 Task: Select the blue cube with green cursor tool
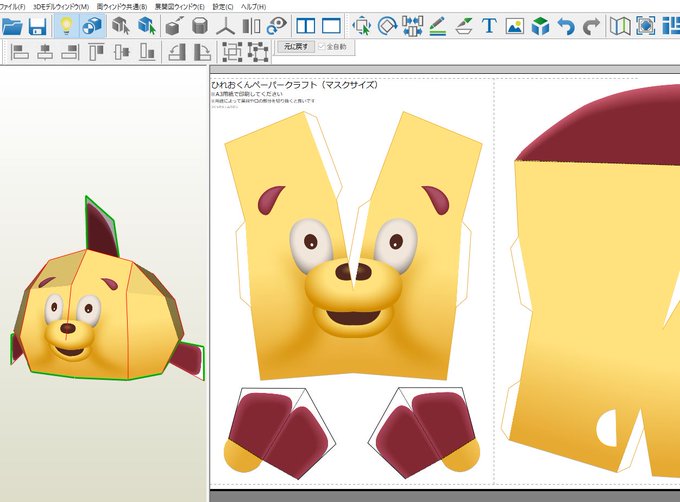147,26
